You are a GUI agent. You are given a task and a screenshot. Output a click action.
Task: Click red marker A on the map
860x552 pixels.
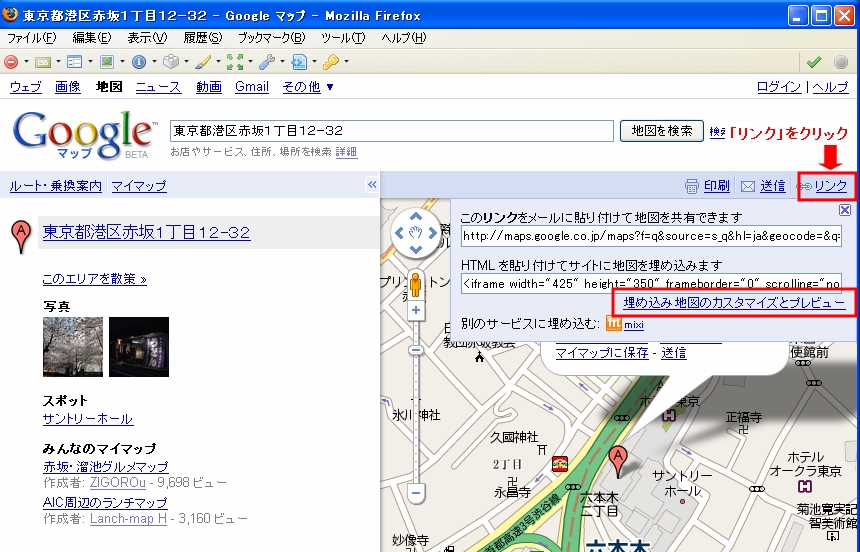pyautogui.click(x=618, y=461)
